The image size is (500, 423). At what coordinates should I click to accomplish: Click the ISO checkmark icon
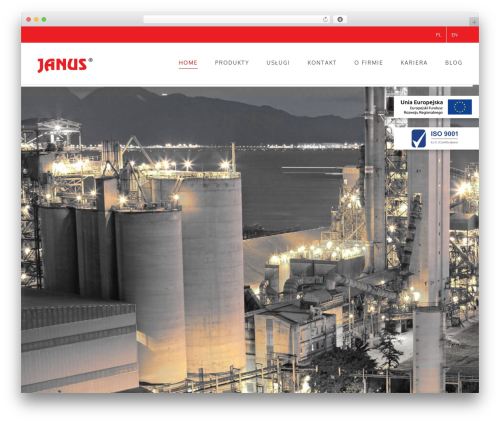(419, 138)
